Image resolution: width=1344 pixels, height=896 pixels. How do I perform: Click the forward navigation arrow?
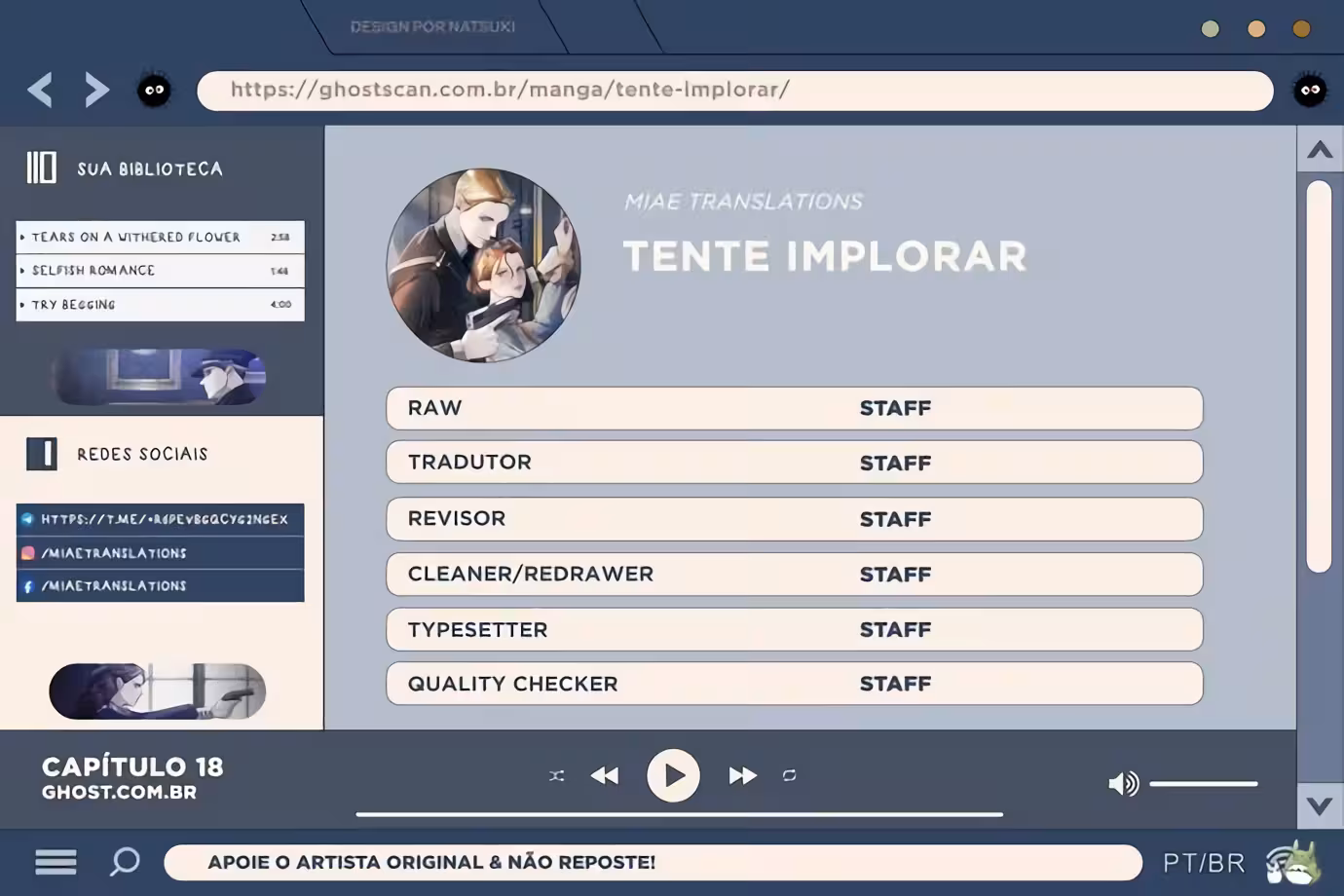coord(96,90)
